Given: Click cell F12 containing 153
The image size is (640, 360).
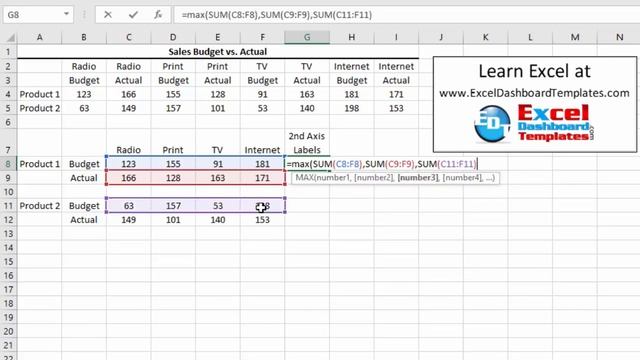Looking at the screenshot, I should [x=262, y=220].
